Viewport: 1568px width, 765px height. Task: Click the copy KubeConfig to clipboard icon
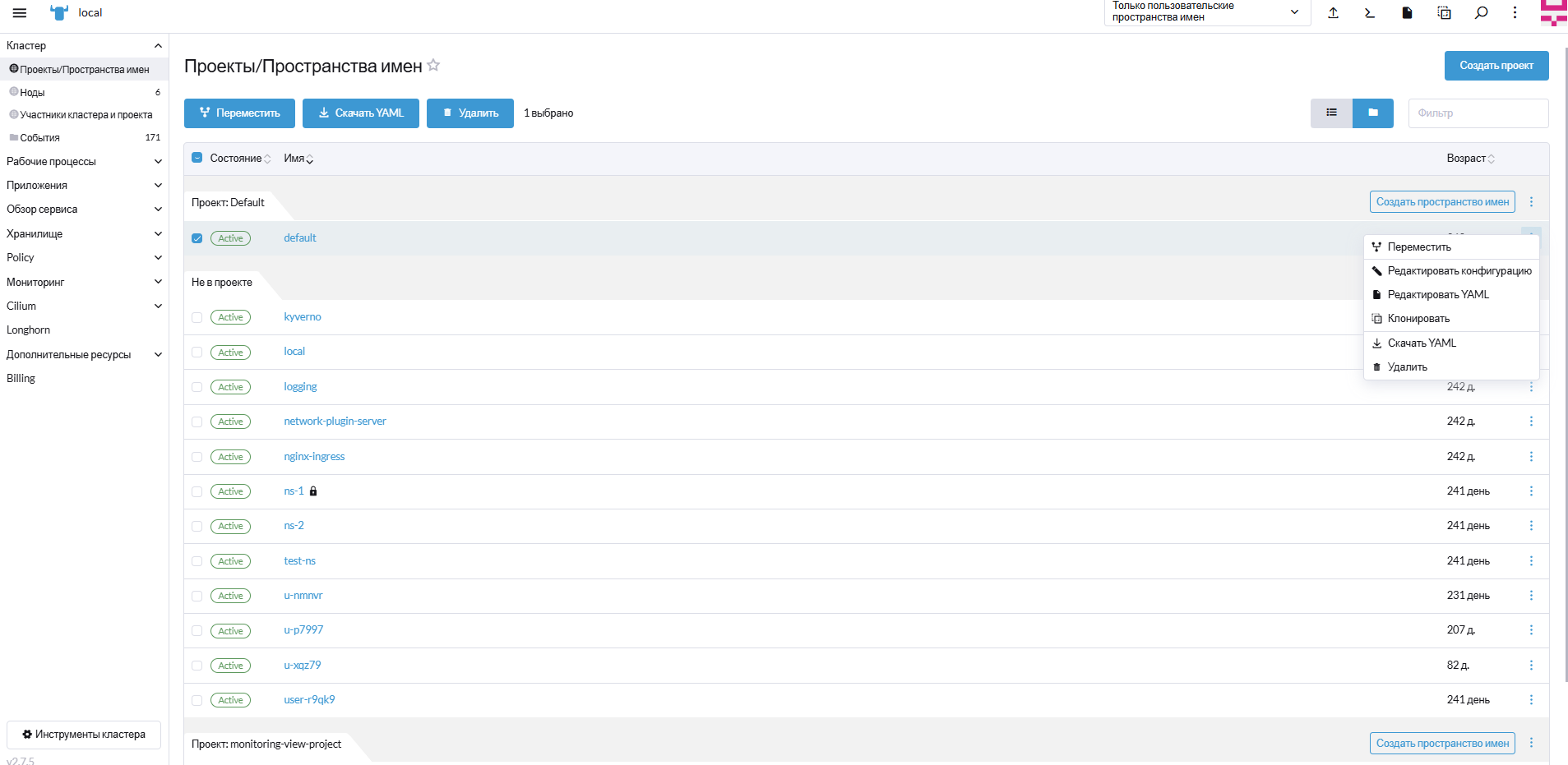[x=1444, y=13]
